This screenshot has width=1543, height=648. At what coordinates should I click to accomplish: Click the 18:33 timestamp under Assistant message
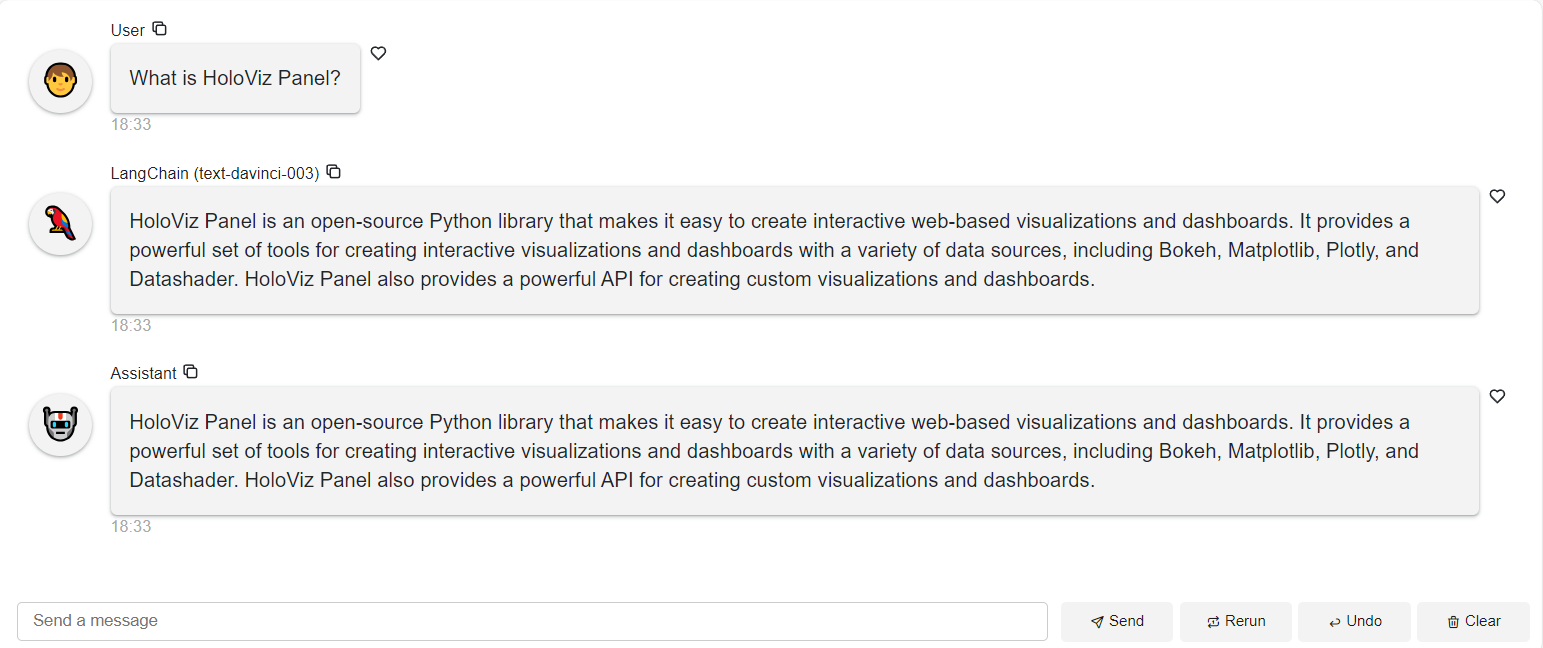tap(131, 526)
